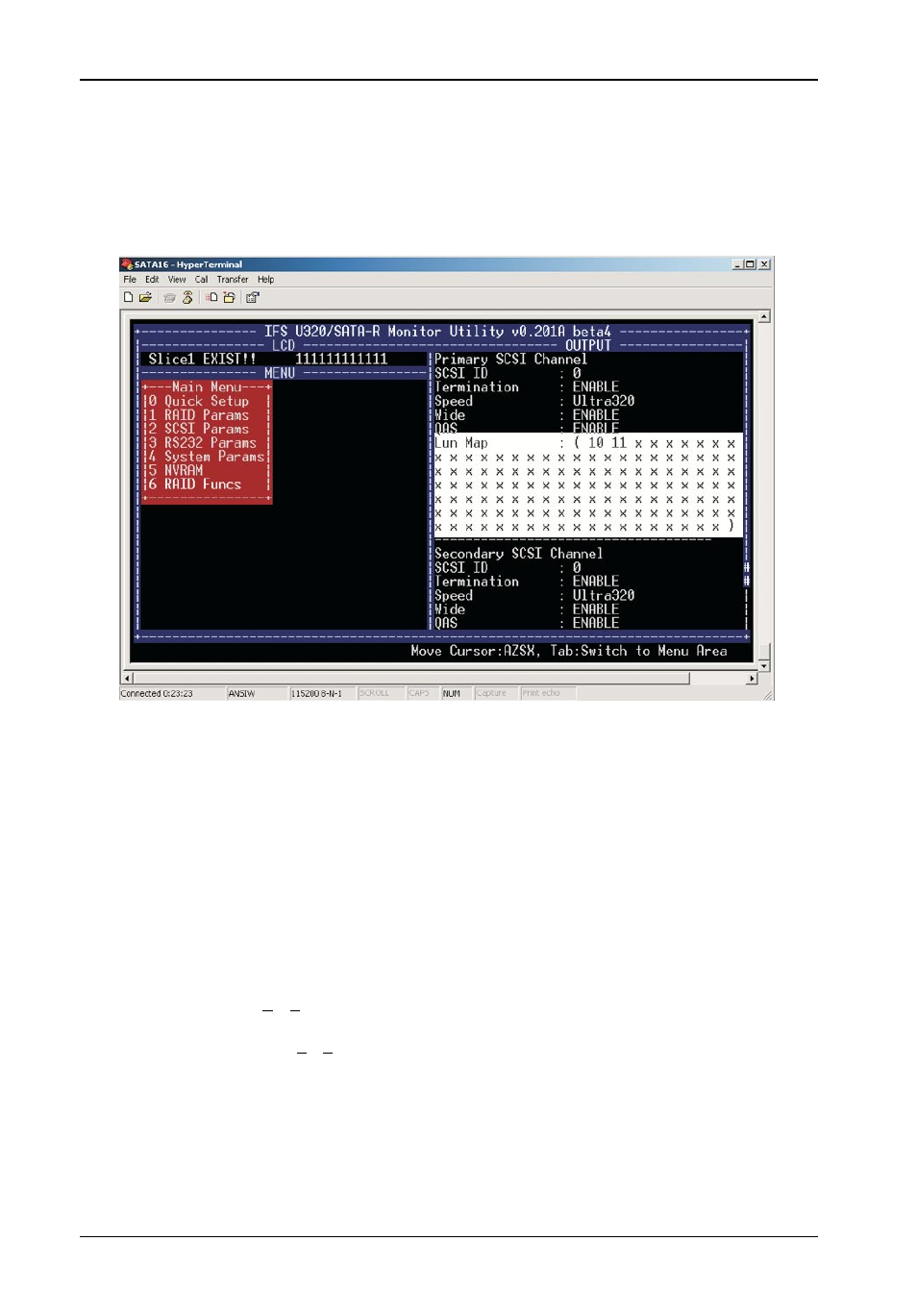This screenshot has width=917, height=1316.
Task: Click the highlighted Lun Map line
Action: pos(587,443)
